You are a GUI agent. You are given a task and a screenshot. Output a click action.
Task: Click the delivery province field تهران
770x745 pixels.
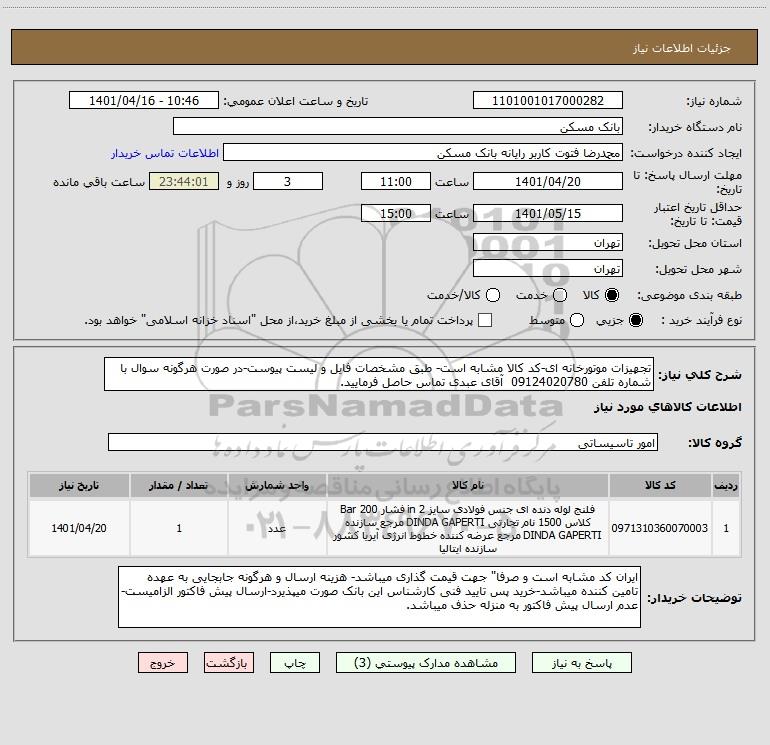pyautogui.click(x=548, y=243)
